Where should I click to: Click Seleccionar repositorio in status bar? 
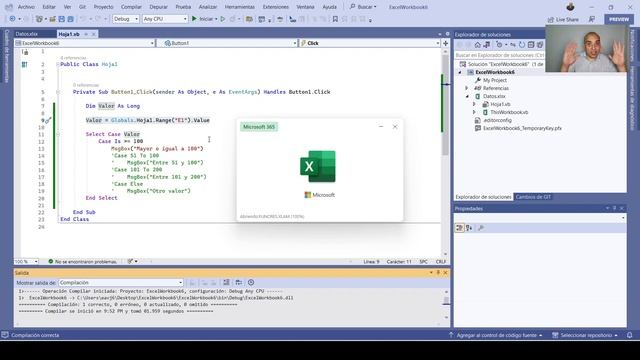pyautogui.click(x=585, y=335)
